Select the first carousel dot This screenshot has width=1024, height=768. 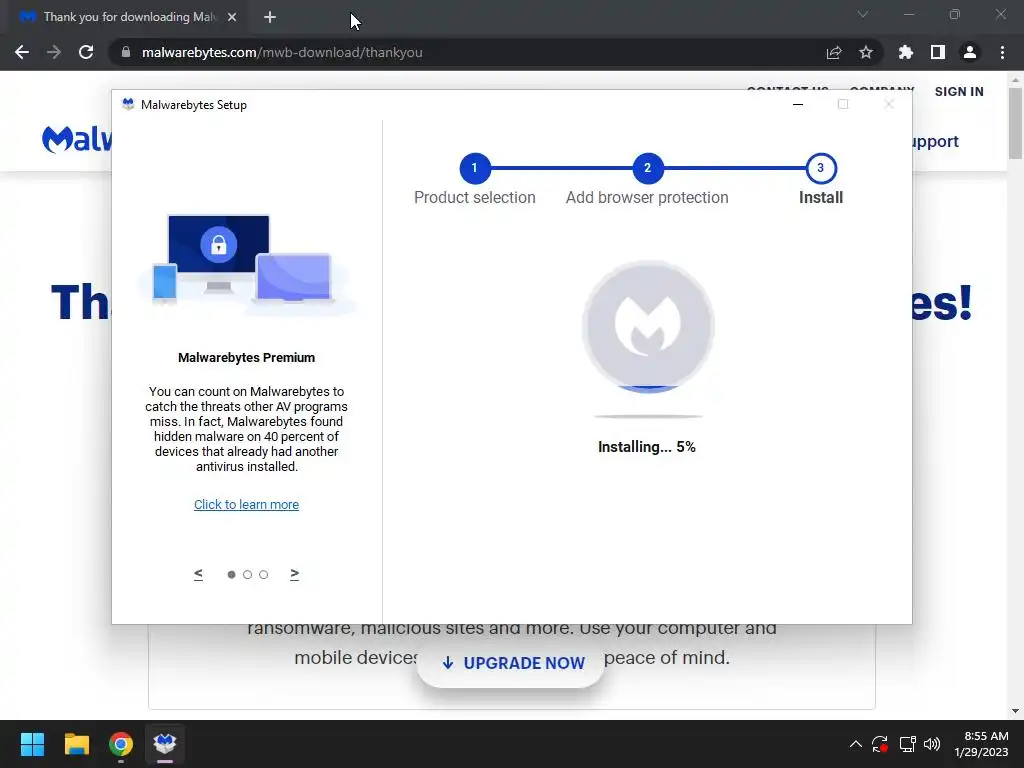pyautogui.click(x=231, y=575)
